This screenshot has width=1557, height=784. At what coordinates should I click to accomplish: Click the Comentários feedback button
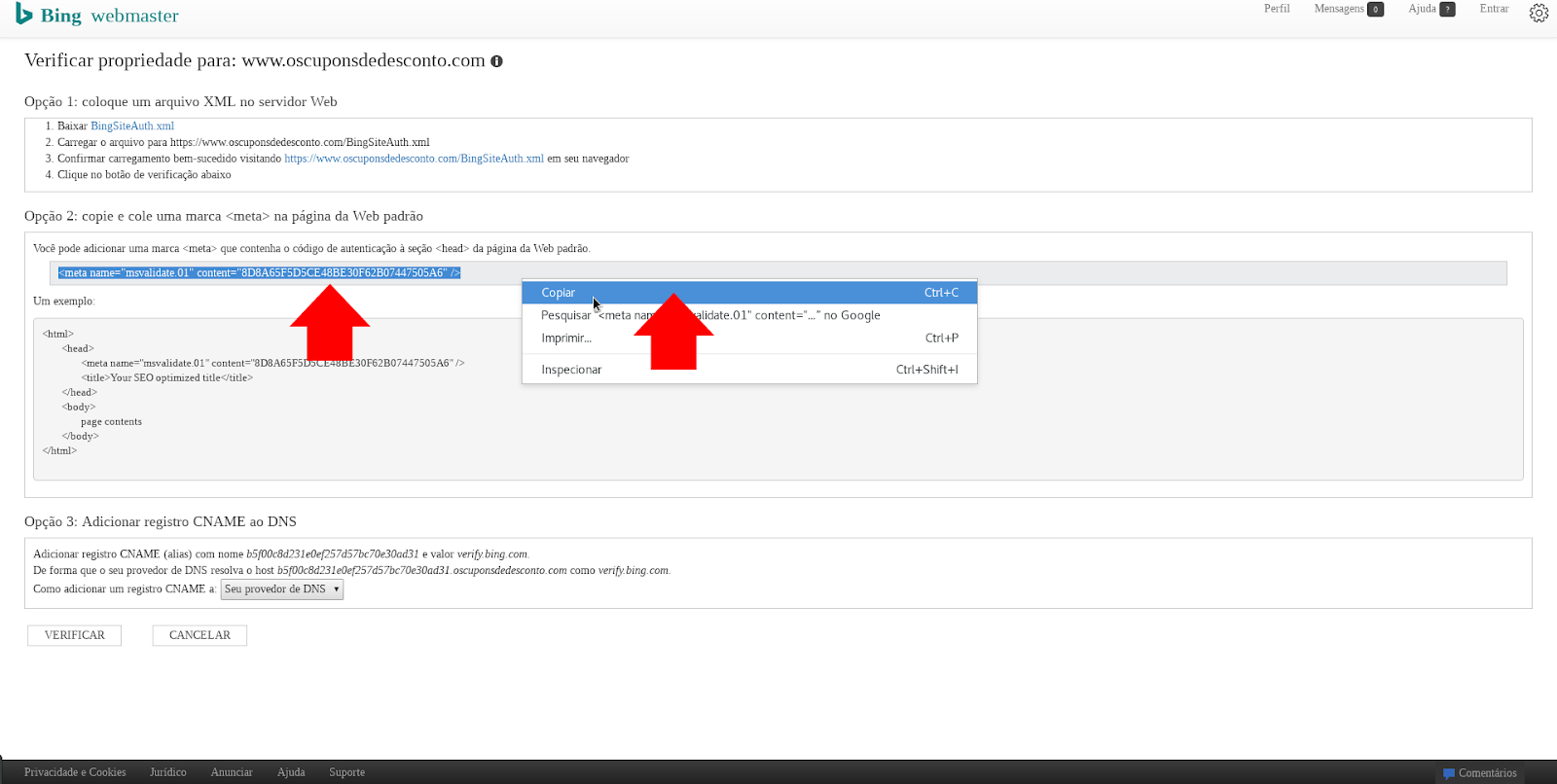[x=1479, y=773]
